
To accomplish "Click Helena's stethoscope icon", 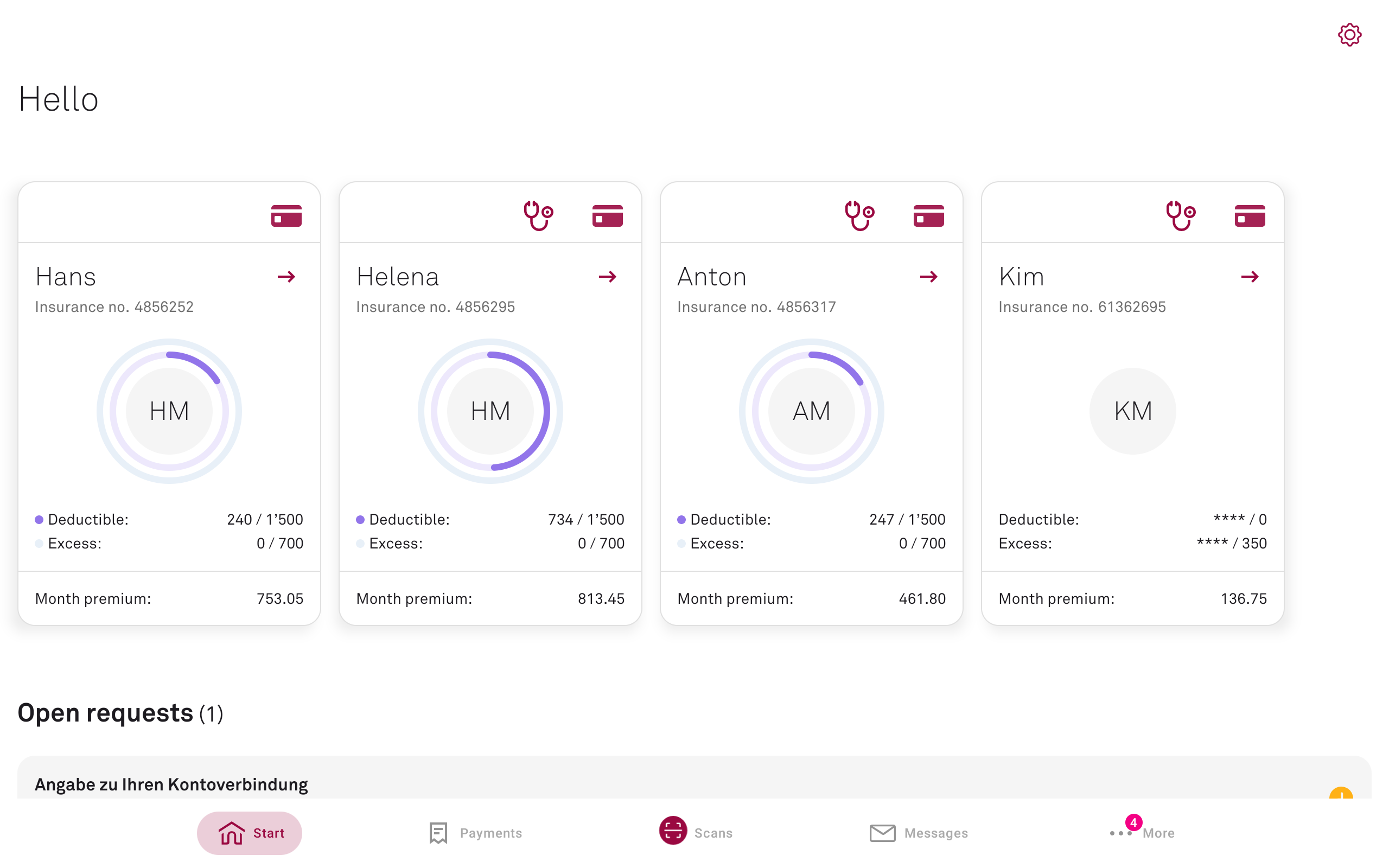I will pyautogui.click(x=538, y=216).
